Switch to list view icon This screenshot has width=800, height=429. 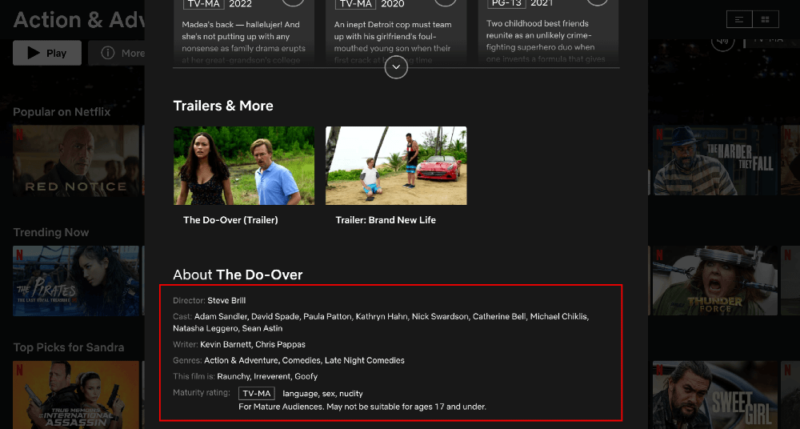coord(739,19)
